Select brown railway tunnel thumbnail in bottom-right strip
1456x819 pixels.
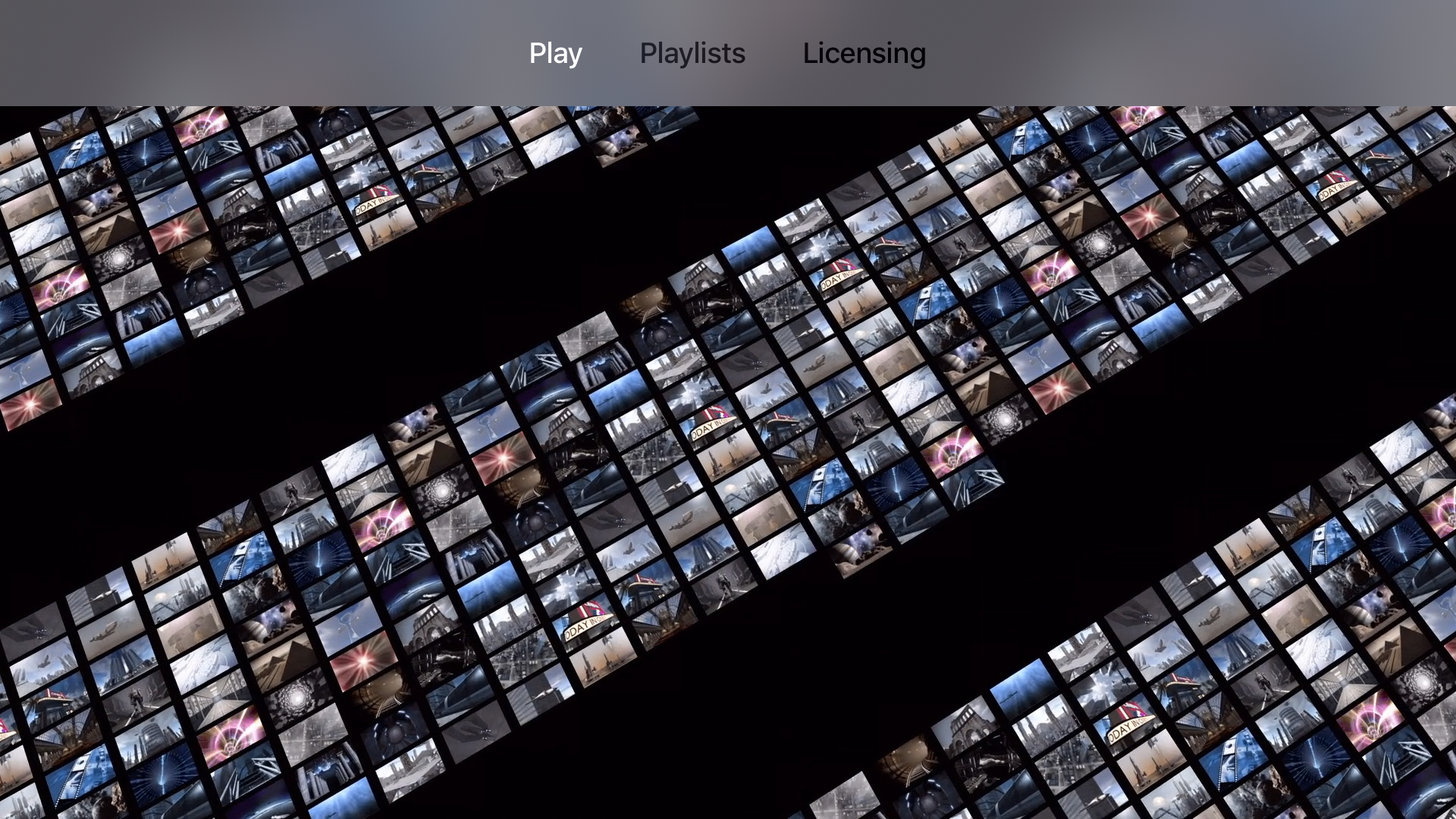click(908, 761)
